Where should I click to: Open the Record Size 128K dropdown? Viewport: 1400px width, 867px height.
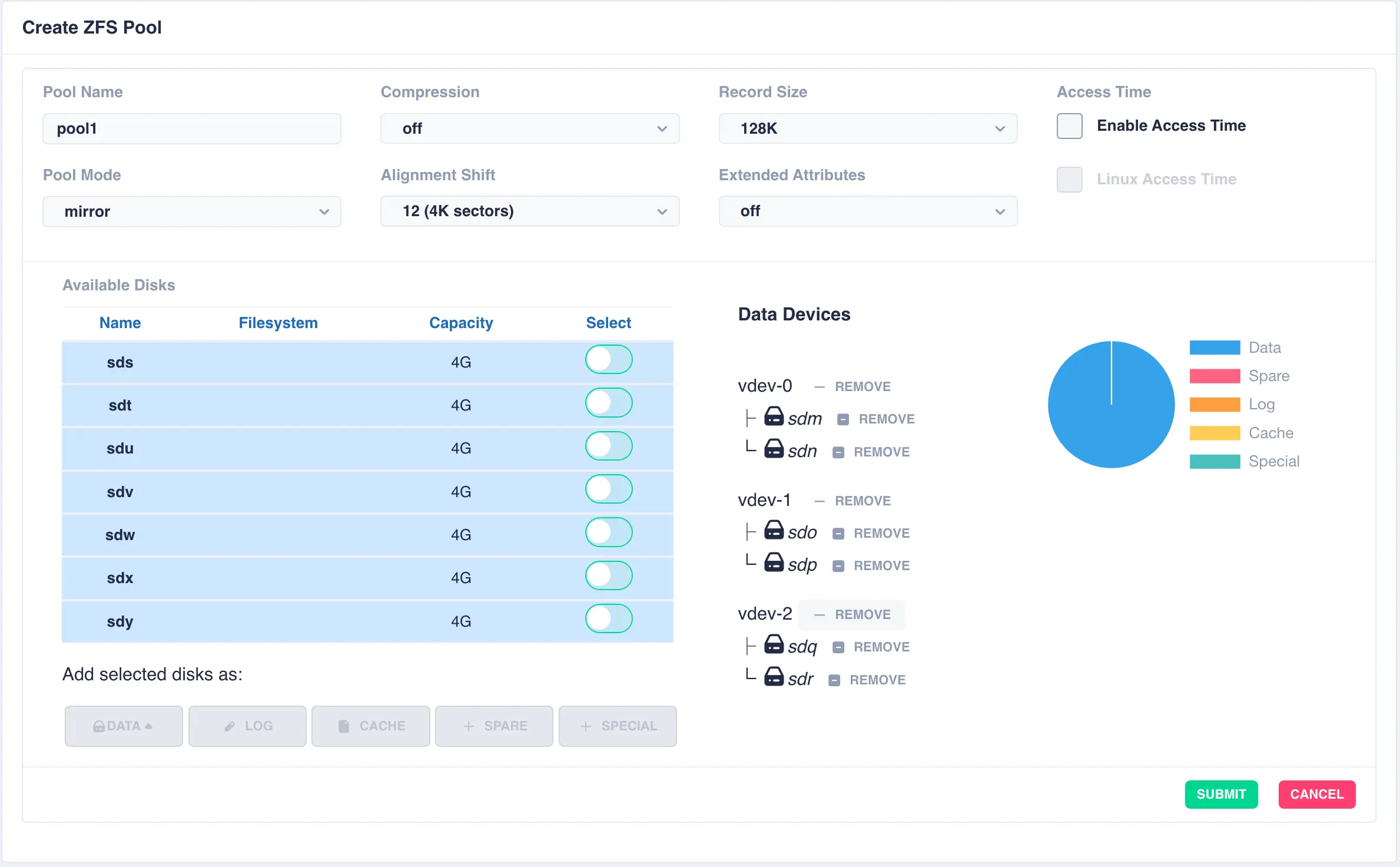(867, 128)
